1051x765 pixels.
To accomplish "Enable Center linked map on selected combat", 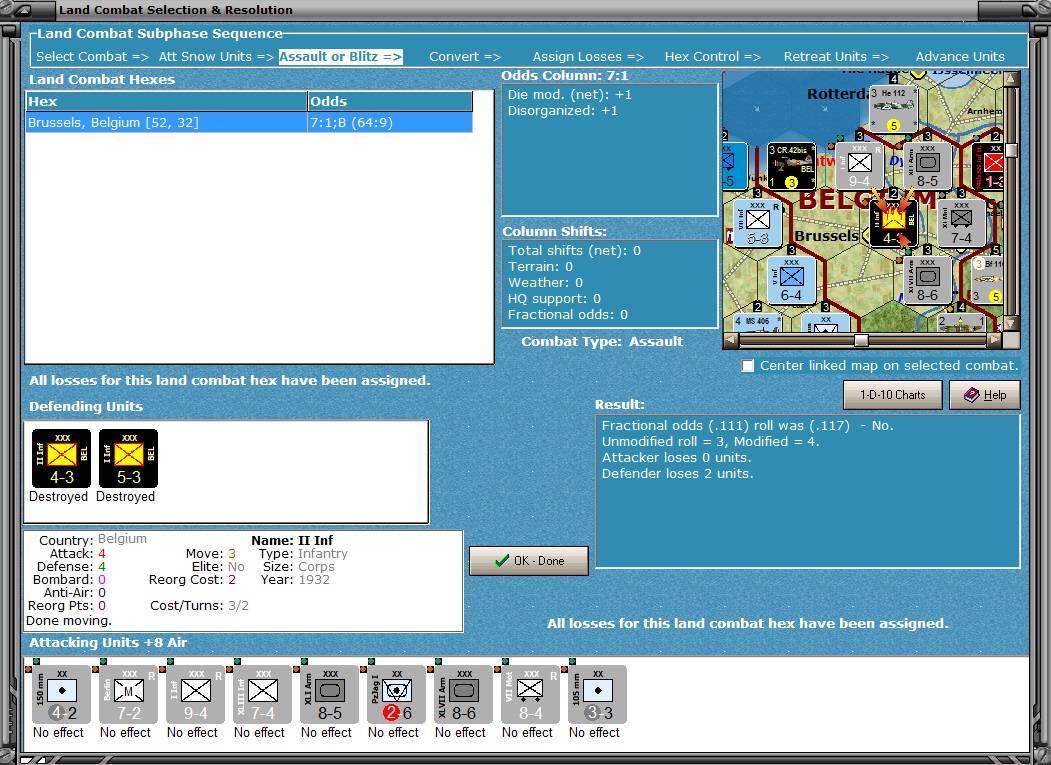I will 747,366.
